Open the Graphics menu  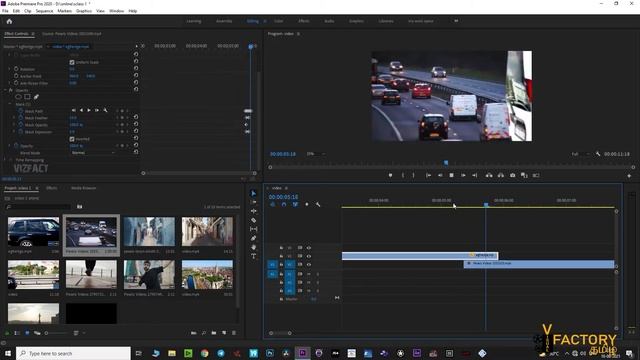point(84,11)
